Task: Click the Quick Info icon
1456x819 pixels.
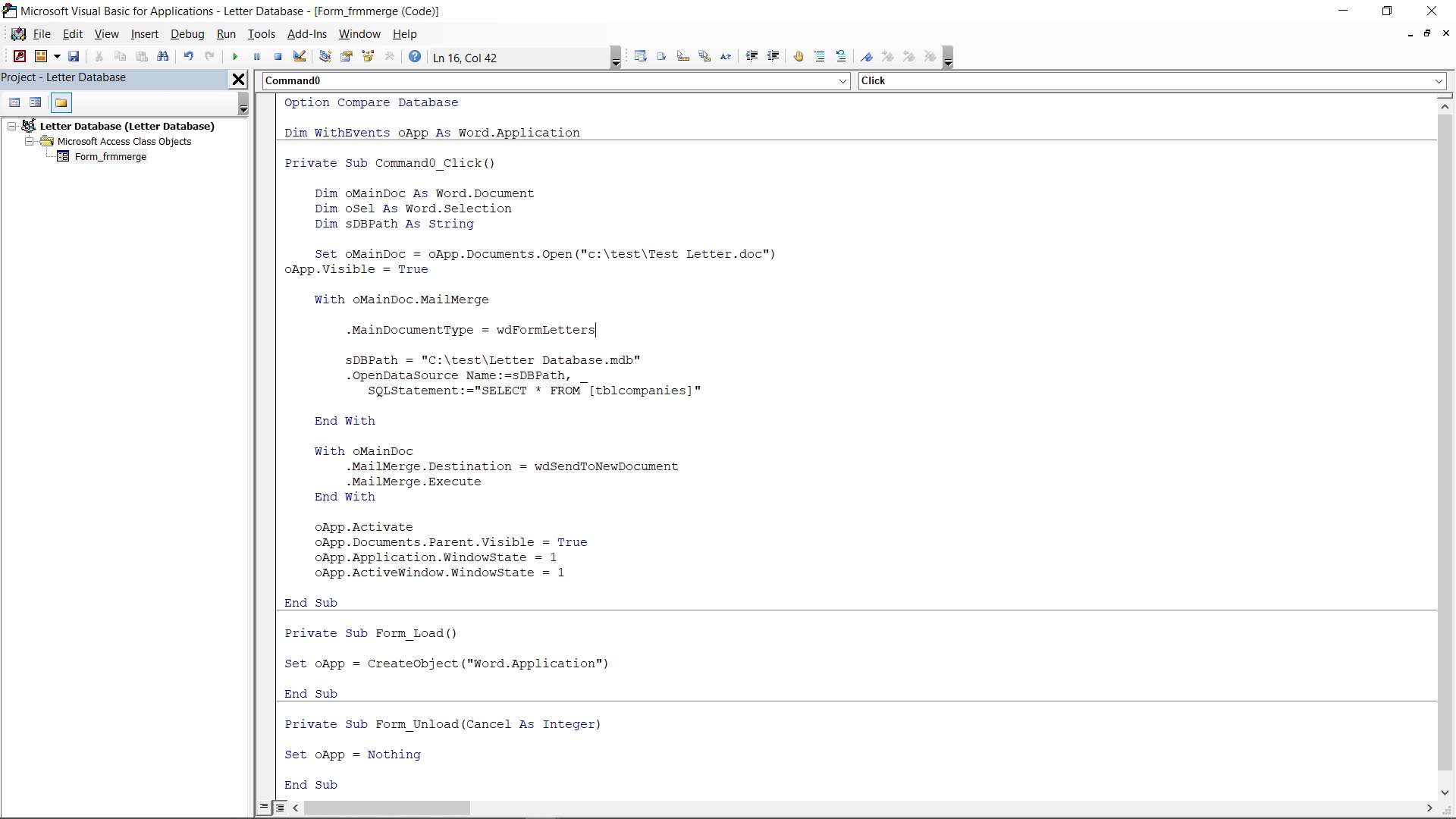Action: (683, 57)
